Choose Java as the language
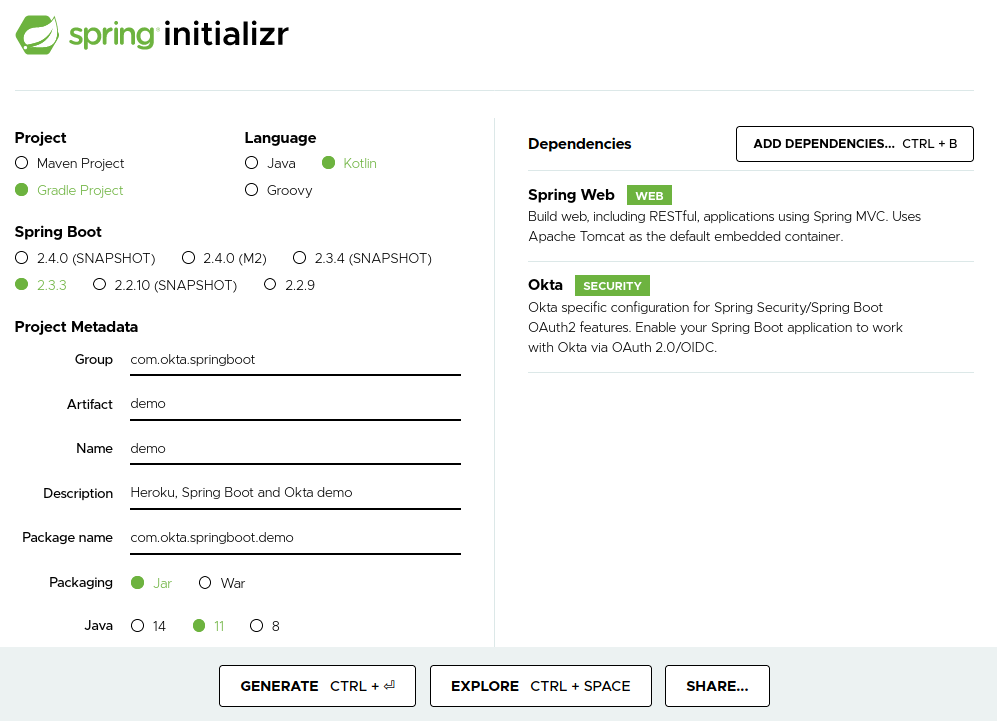The height and width of the screenshot is (721, 997). 252,163
